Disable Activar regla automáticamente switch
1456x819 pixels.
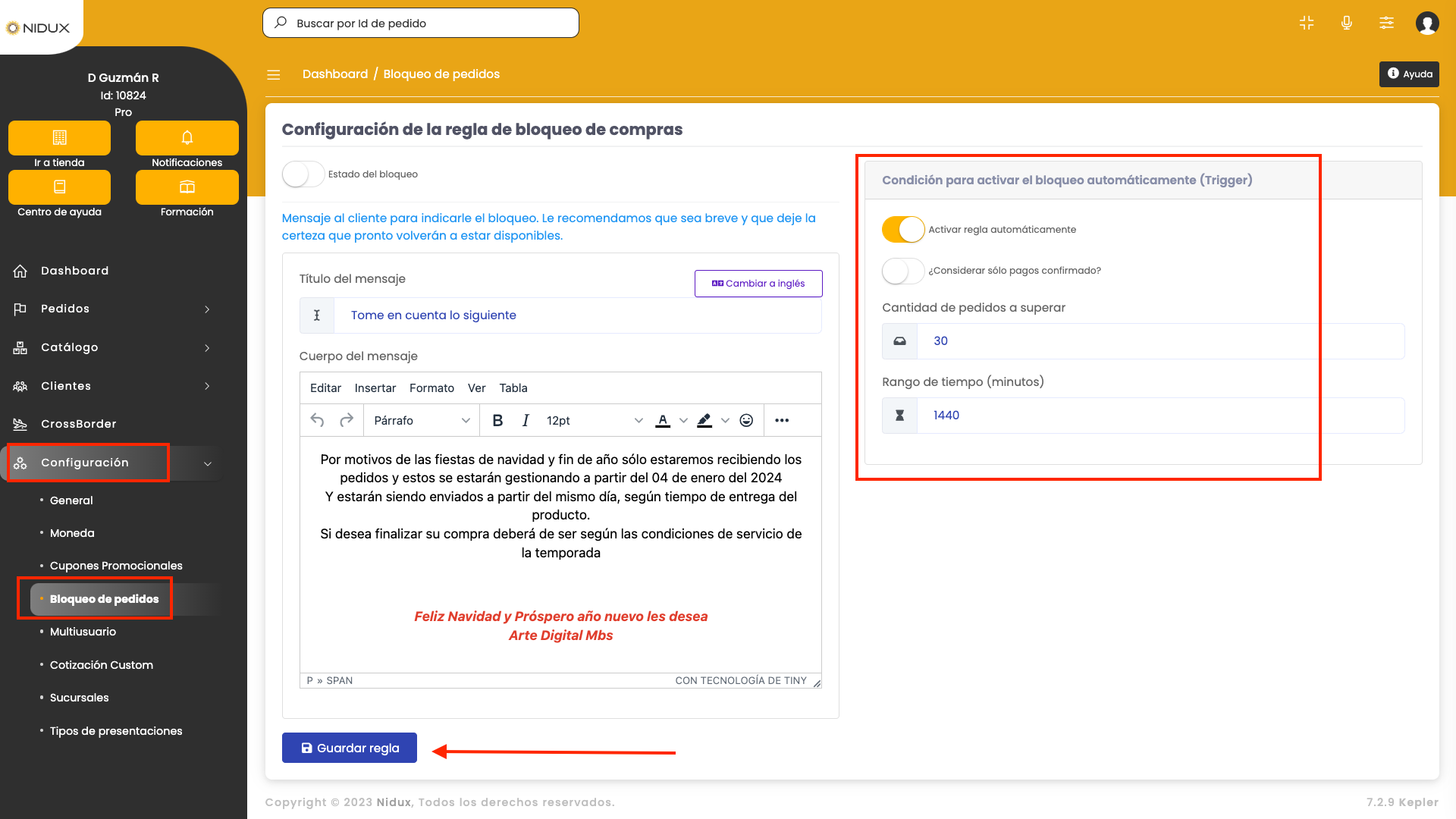click(903, 230)
